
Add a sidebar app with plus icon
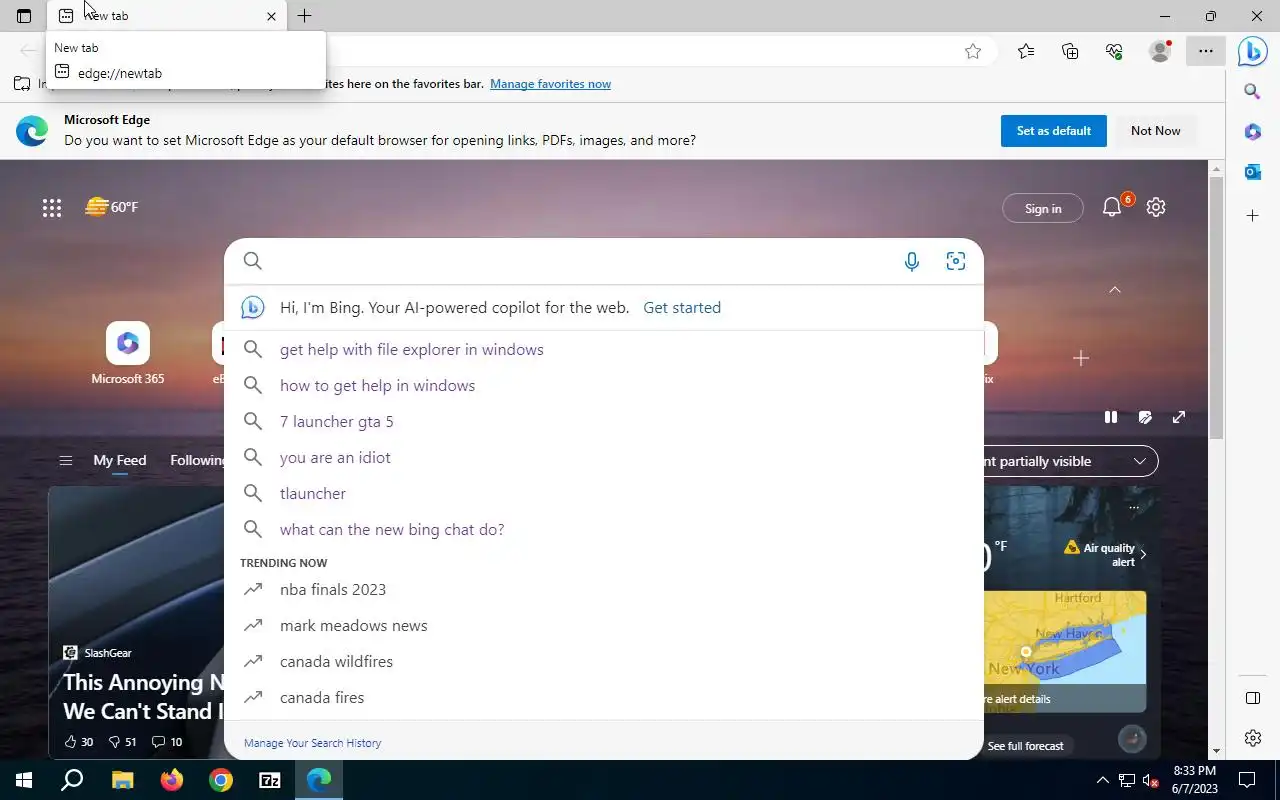pyautogui.click(x=1252, y=216)
